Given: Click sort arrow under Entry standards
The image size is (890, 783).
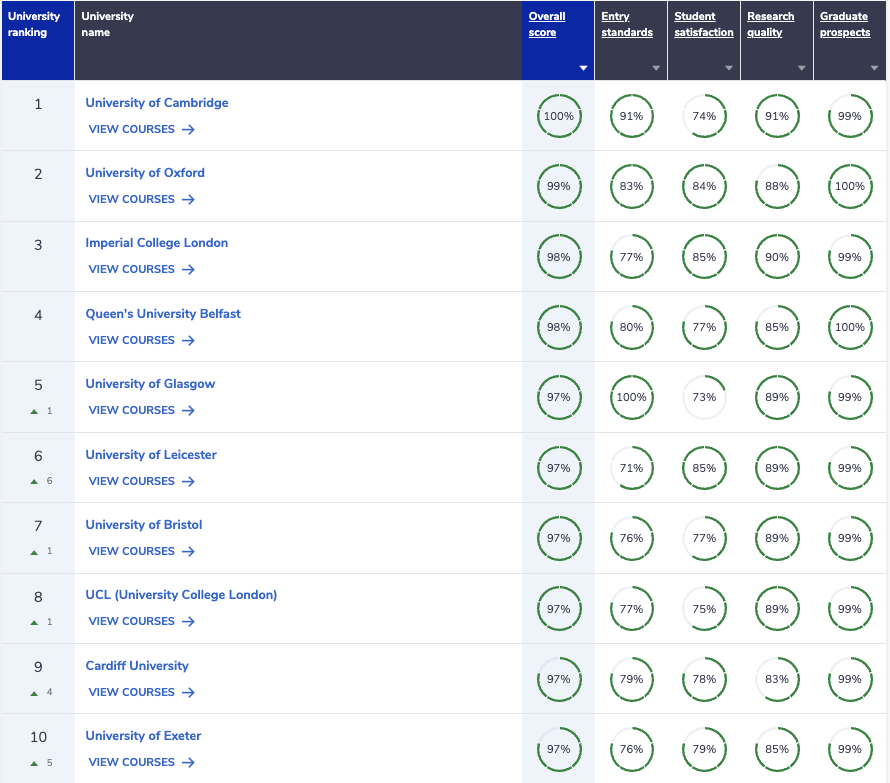Looking at the screenshot, I should point(656,68).
